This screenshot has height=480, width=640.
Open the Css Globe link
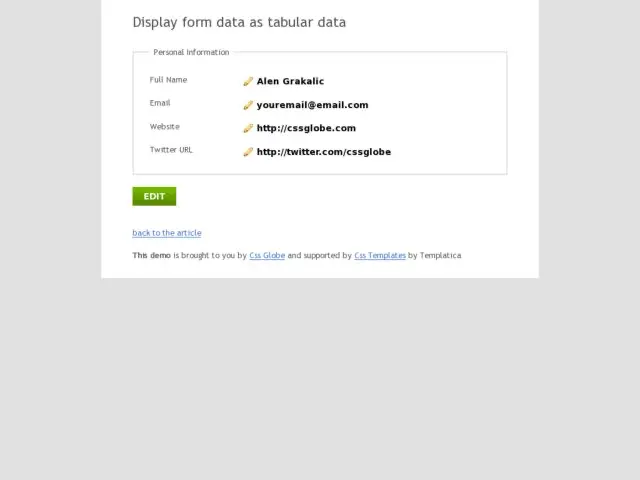pos(267,256)
